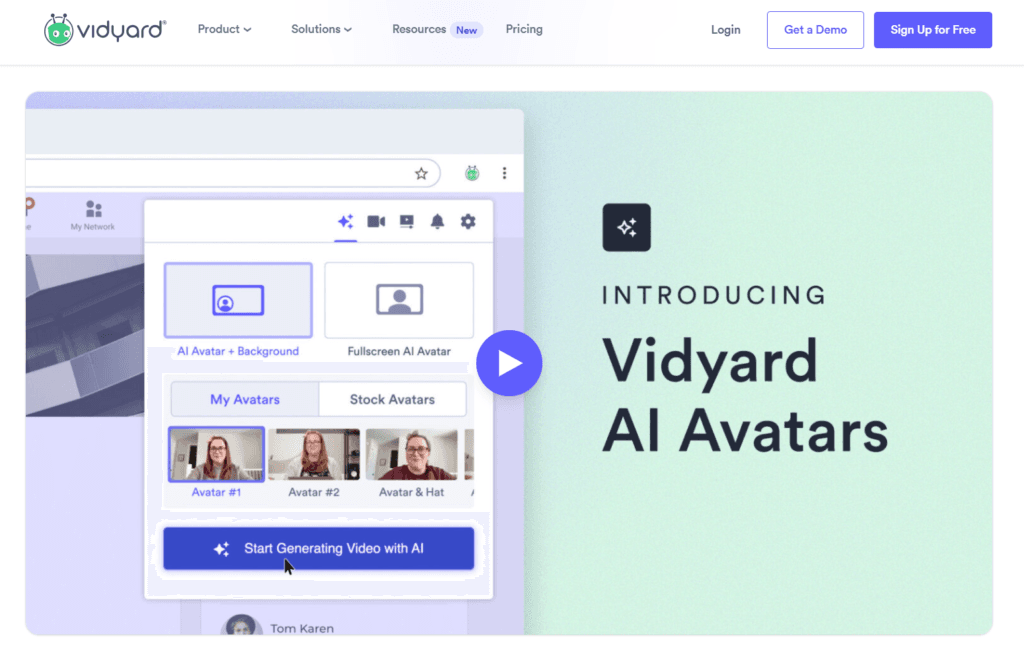Image resolution: width=1024 pixels, height=653 pixels.
Task: Open the video library icon in the popup
Action: click(406, 222)
